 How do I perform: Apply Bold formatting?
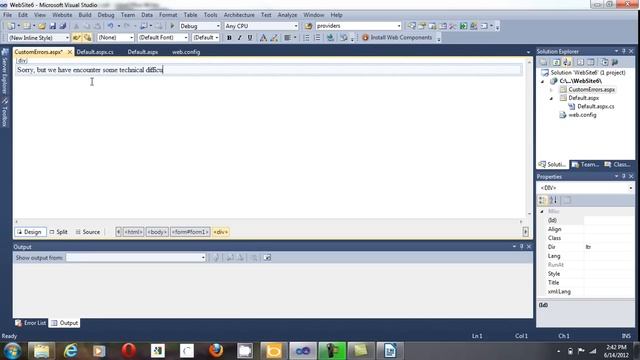click(229, 38)
